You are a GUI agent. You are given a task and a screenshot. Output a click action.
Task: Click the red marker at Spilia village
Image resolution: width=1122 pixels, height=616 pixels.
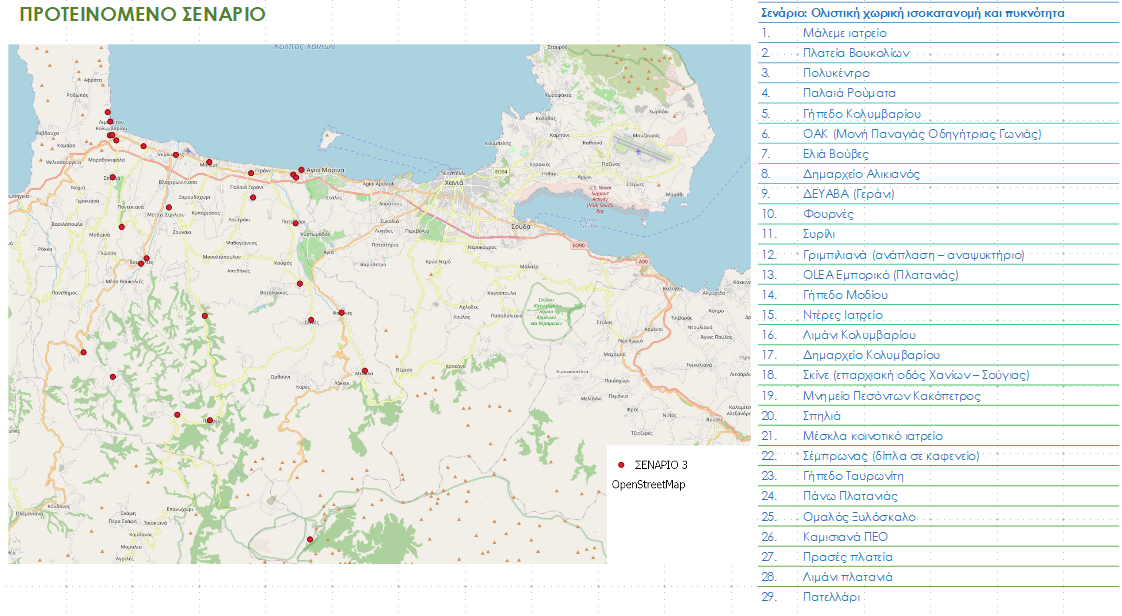pos(113,178)
